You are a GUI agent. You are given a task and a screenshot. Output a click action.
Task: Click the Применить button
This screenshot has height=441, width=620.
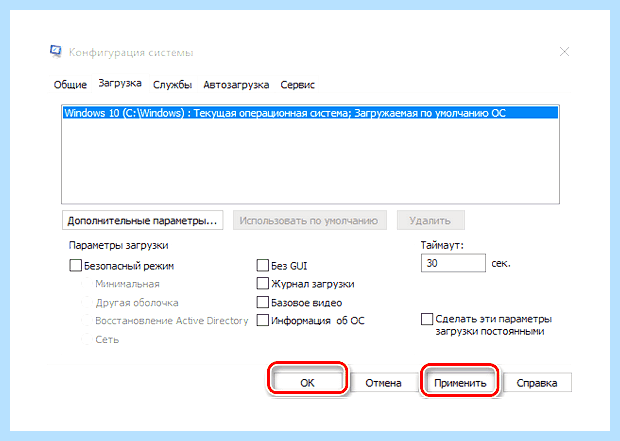(460, 382)
